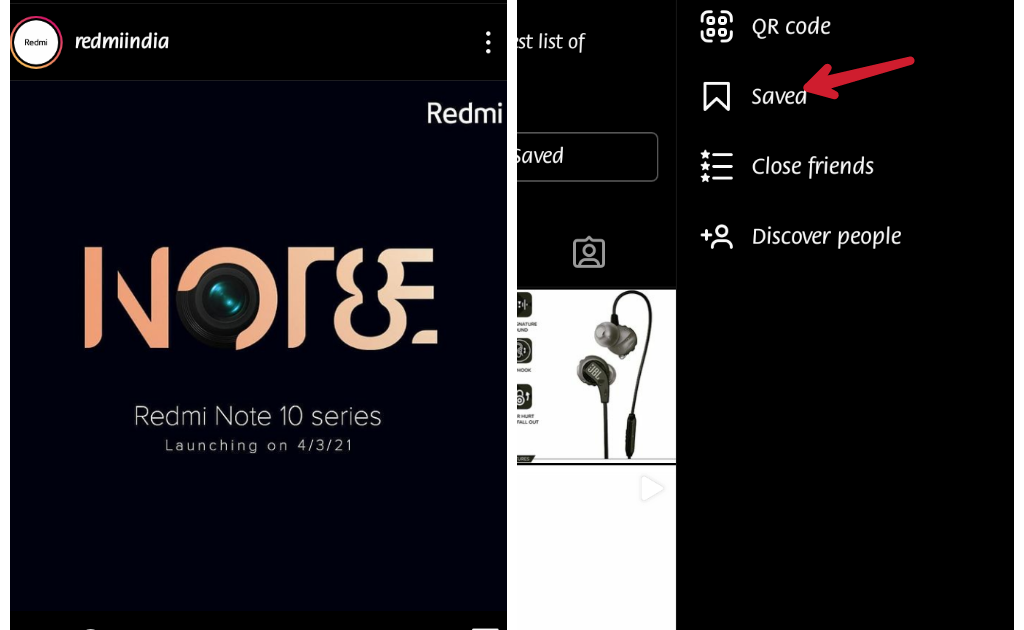Click the bookmark Saved icon
The height and width of the screenshot is (630, 1024).
716,97
